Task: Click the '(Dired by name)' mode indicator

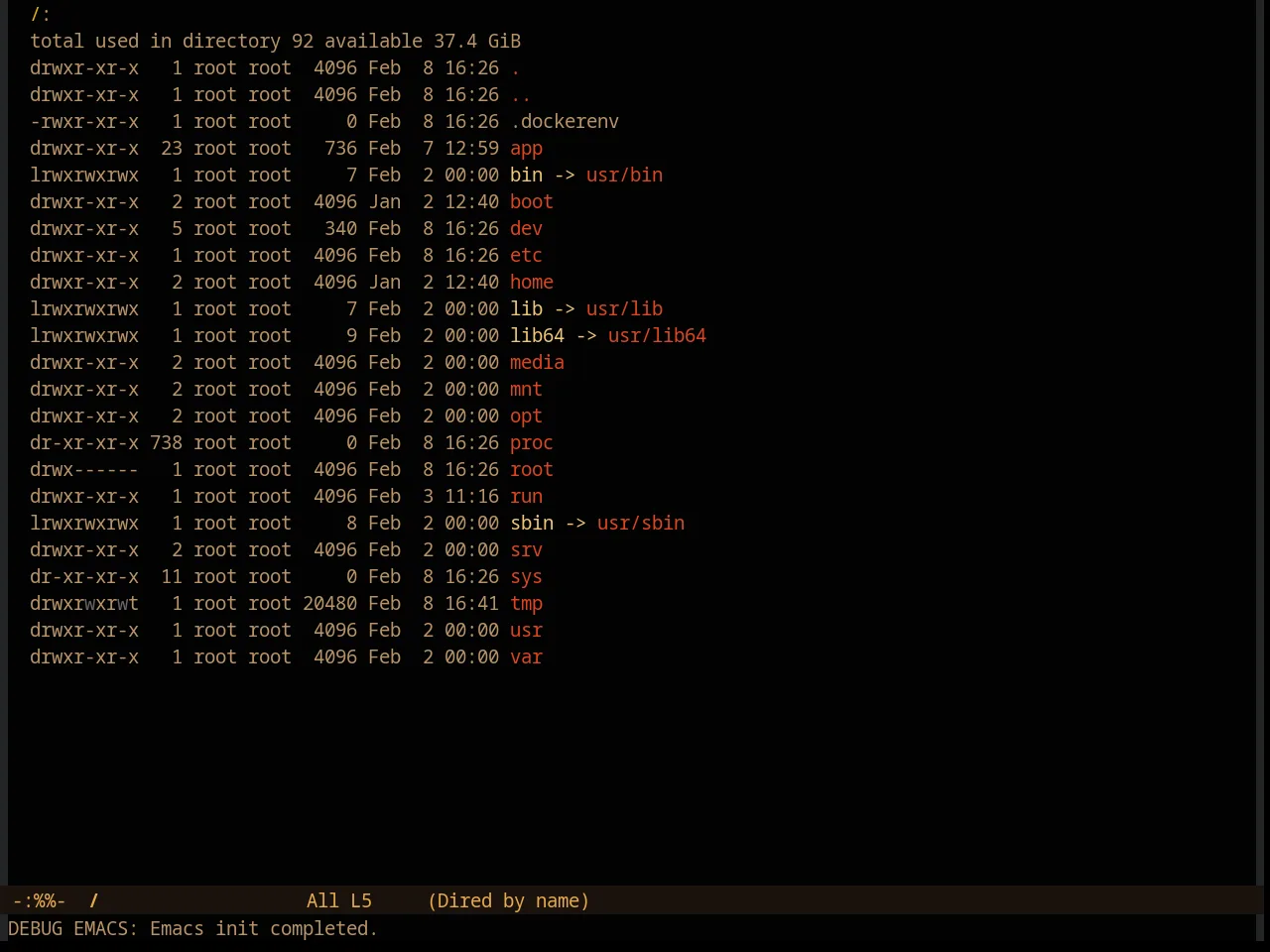Action: (x=509, y=900)
